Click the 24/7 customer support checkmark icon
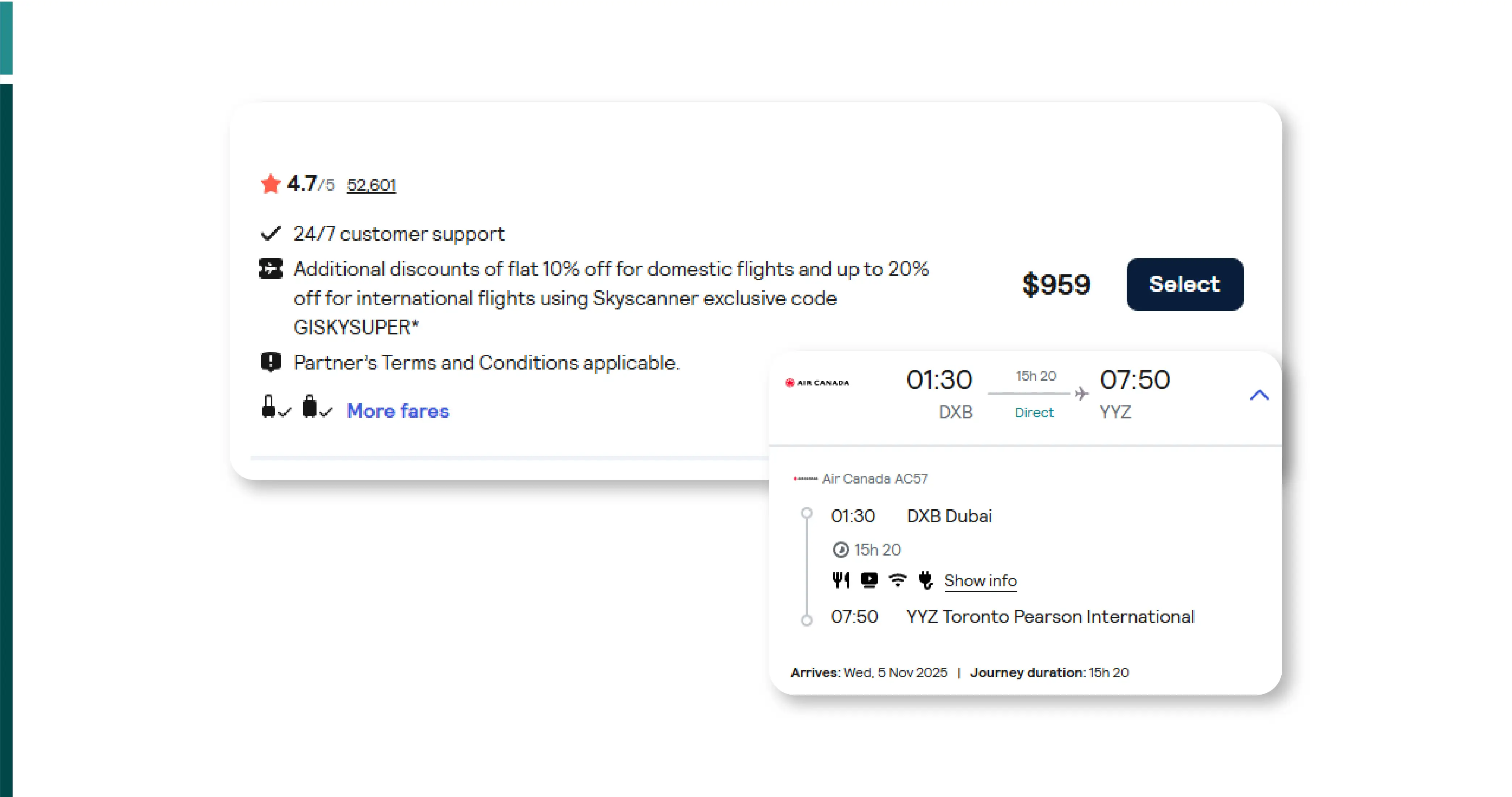Screen dimensions: 1512x797 pos(271,233)
